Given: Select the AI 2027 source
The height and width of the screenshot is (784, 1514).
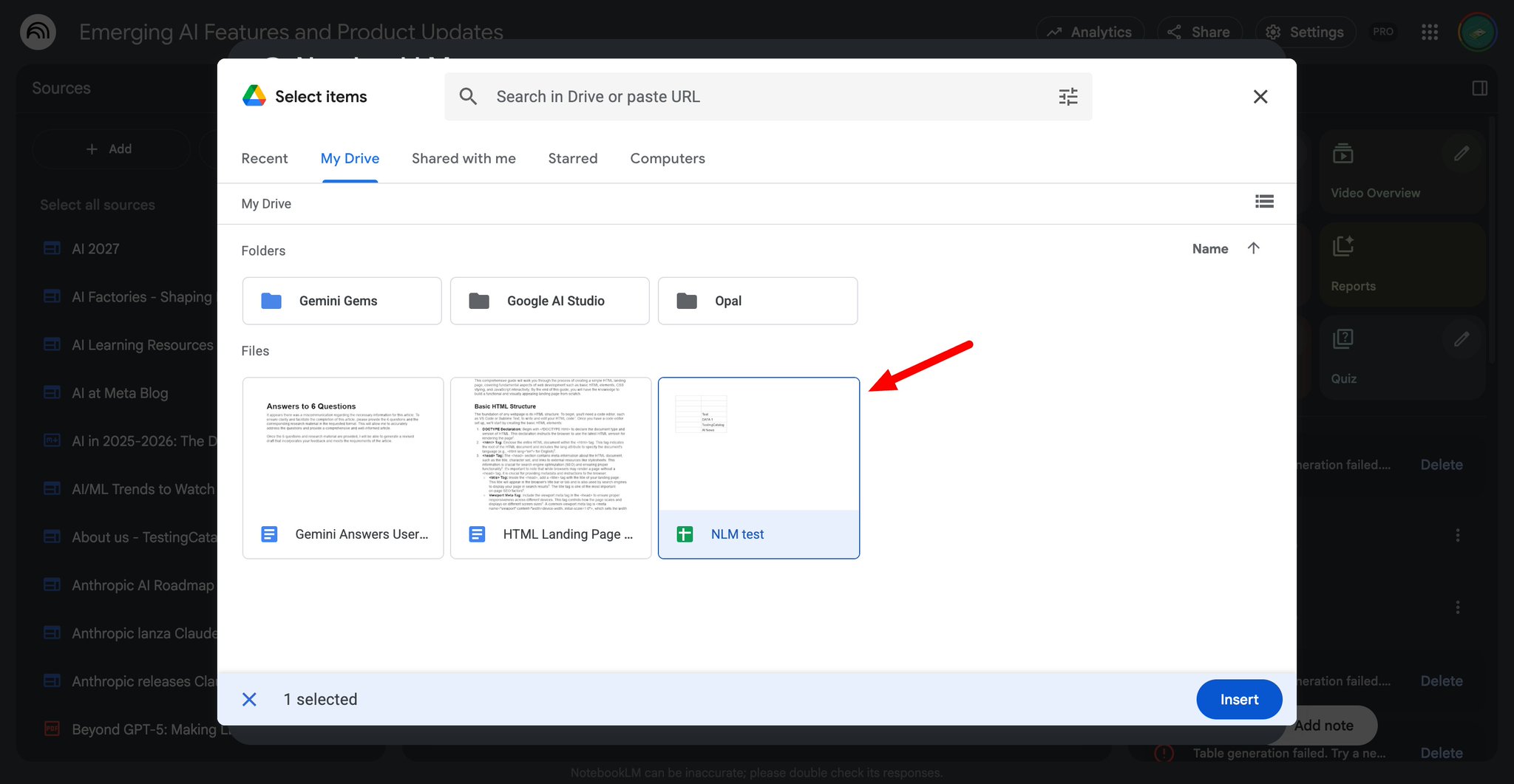Looking at the screenshot, I should (95, 249).
